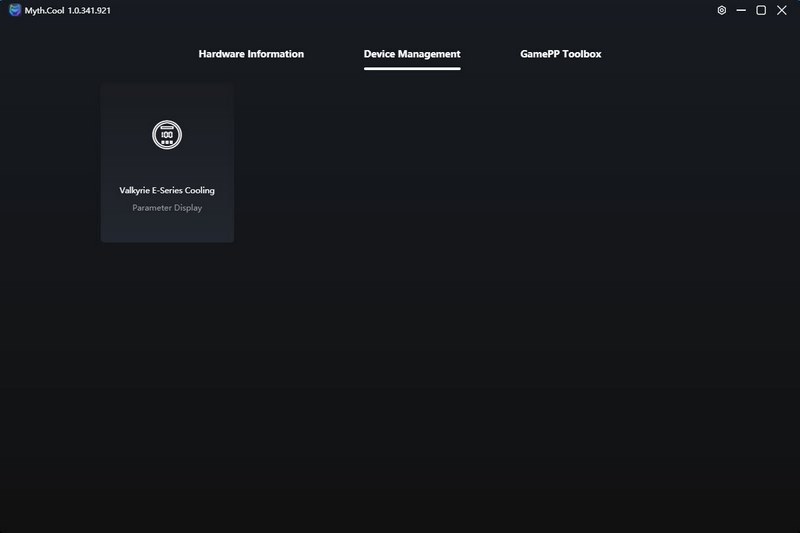
Task: Switch to the GamePP Toolbox tab
Action: 561,54
